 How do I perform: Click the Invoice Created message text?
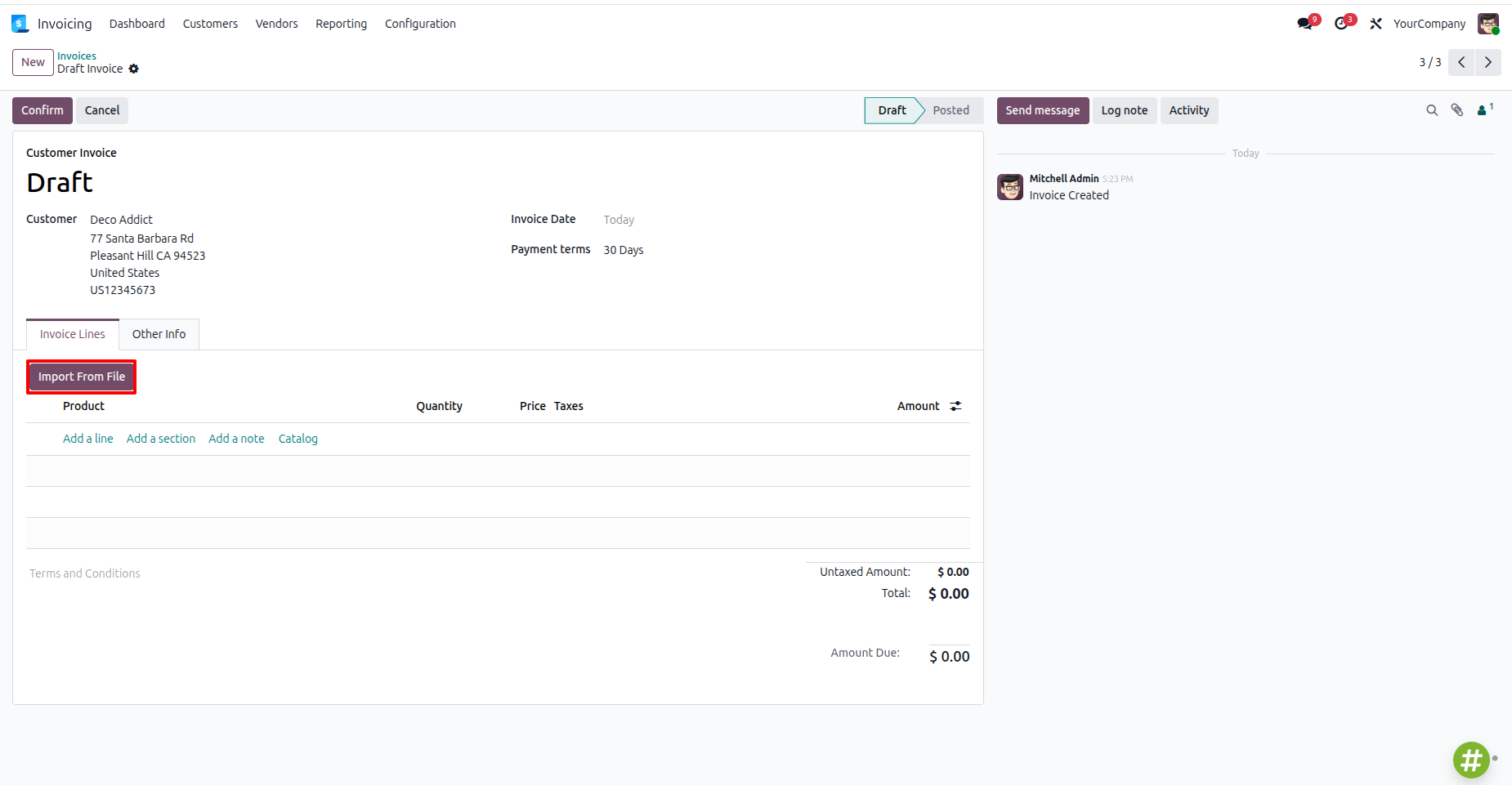[1069, 195]
